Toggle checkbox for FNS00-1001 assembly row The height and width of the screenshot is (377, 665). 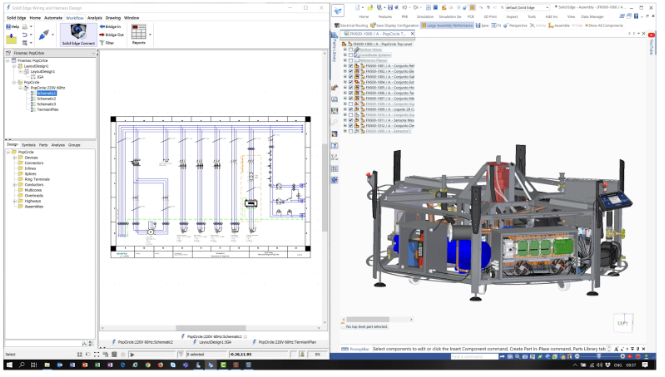351,66
